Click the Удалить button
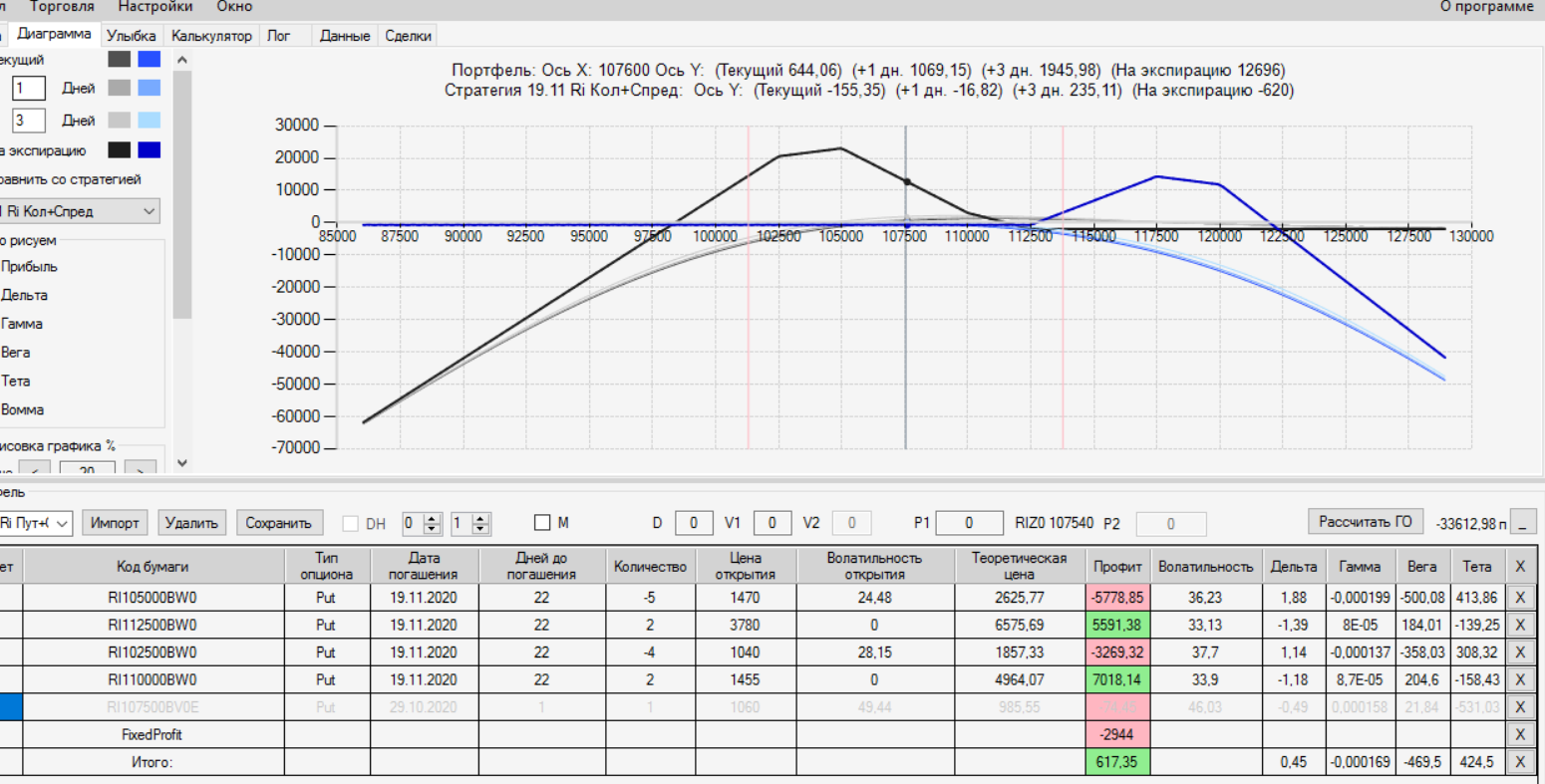Screen dimensions: 1545x784 pos(191,523)
